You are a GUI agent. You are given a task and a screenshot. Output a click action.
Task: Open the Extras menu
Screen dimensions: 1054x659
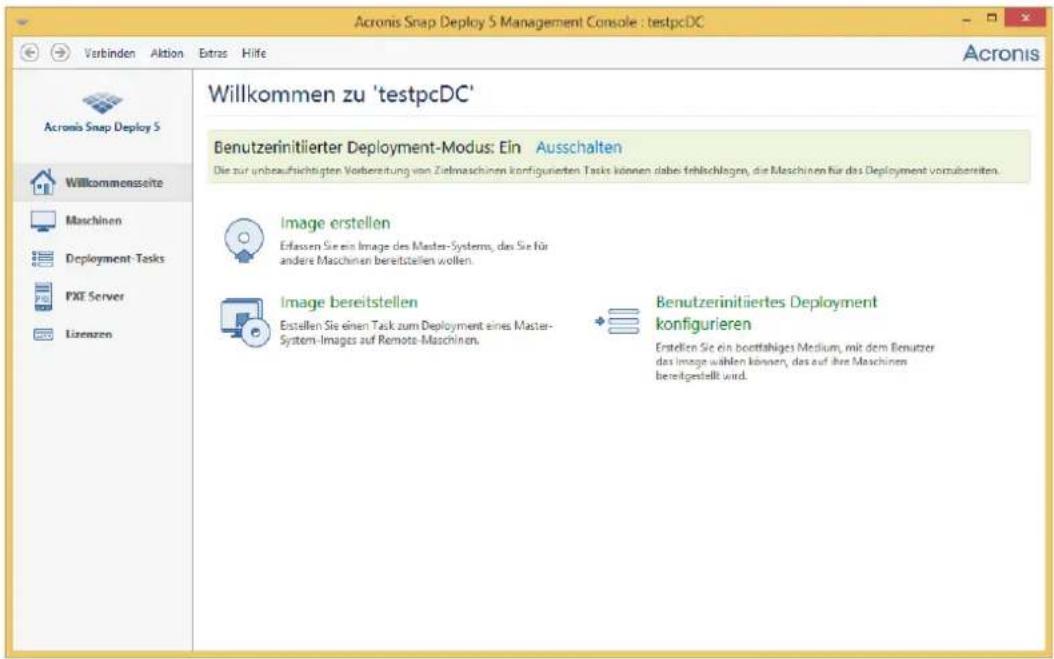click(x=213, y=53)
